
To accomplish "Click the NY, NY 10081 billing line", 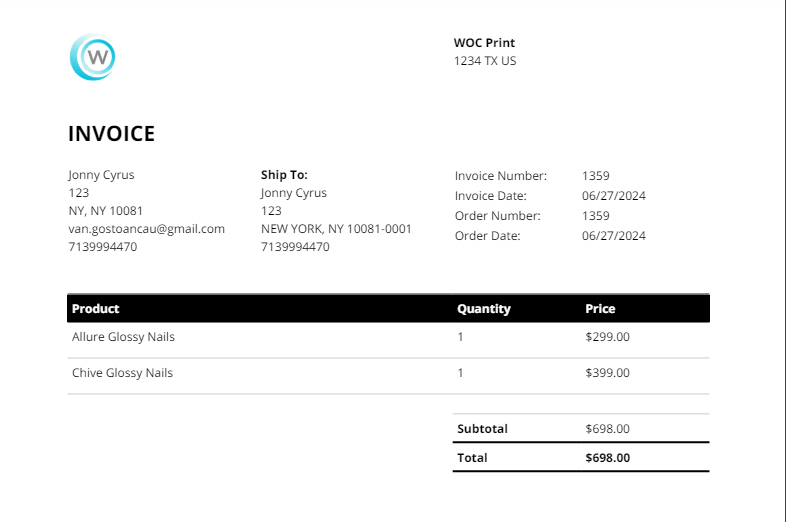I will [105, 211].
